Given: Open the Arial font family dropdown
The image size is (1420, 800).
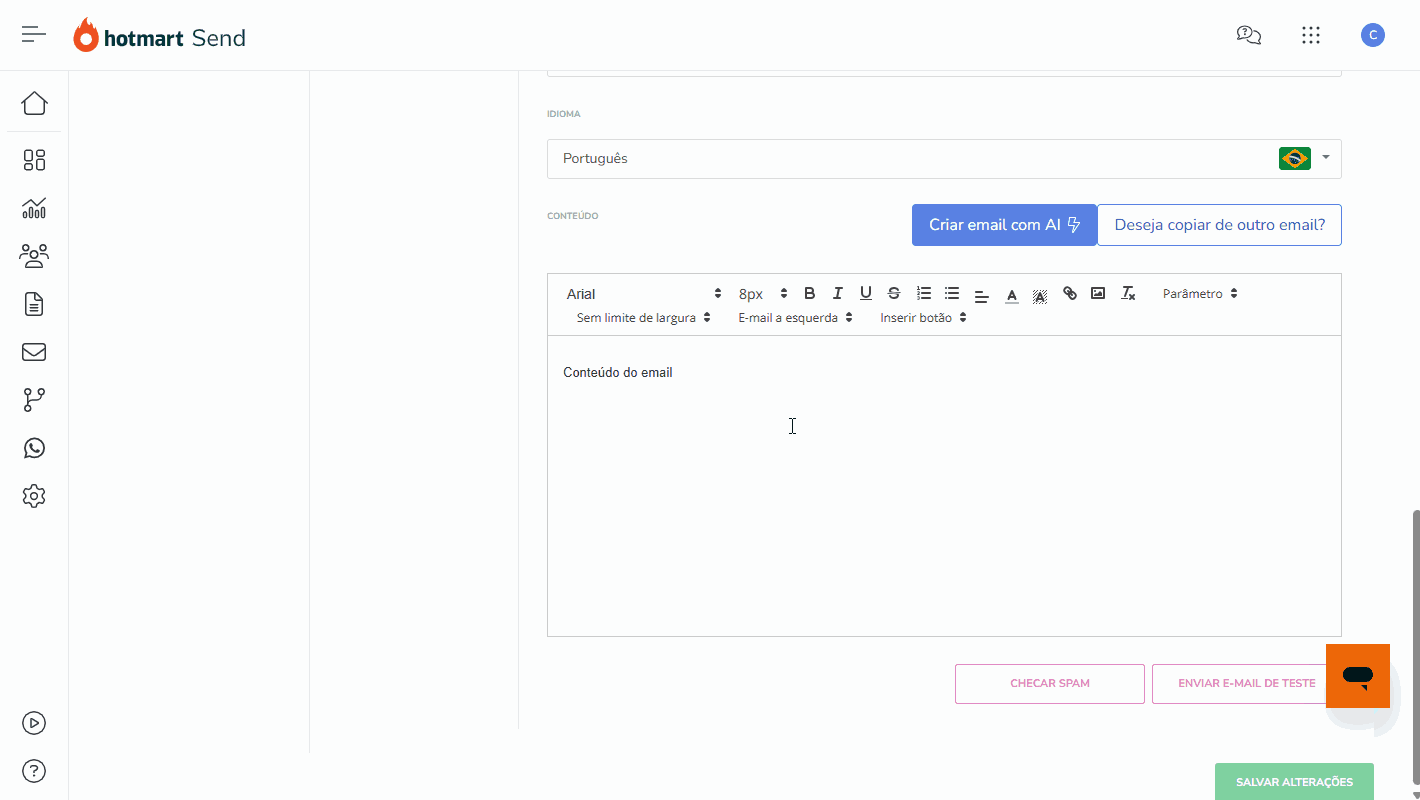Looking at the screenshot, I should 644,294.
